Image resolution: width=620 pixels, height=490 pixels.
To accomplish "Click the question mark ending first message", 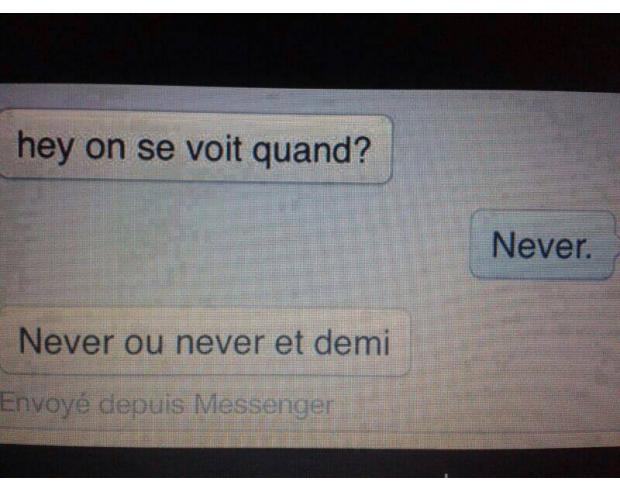I will pos(362,150).
